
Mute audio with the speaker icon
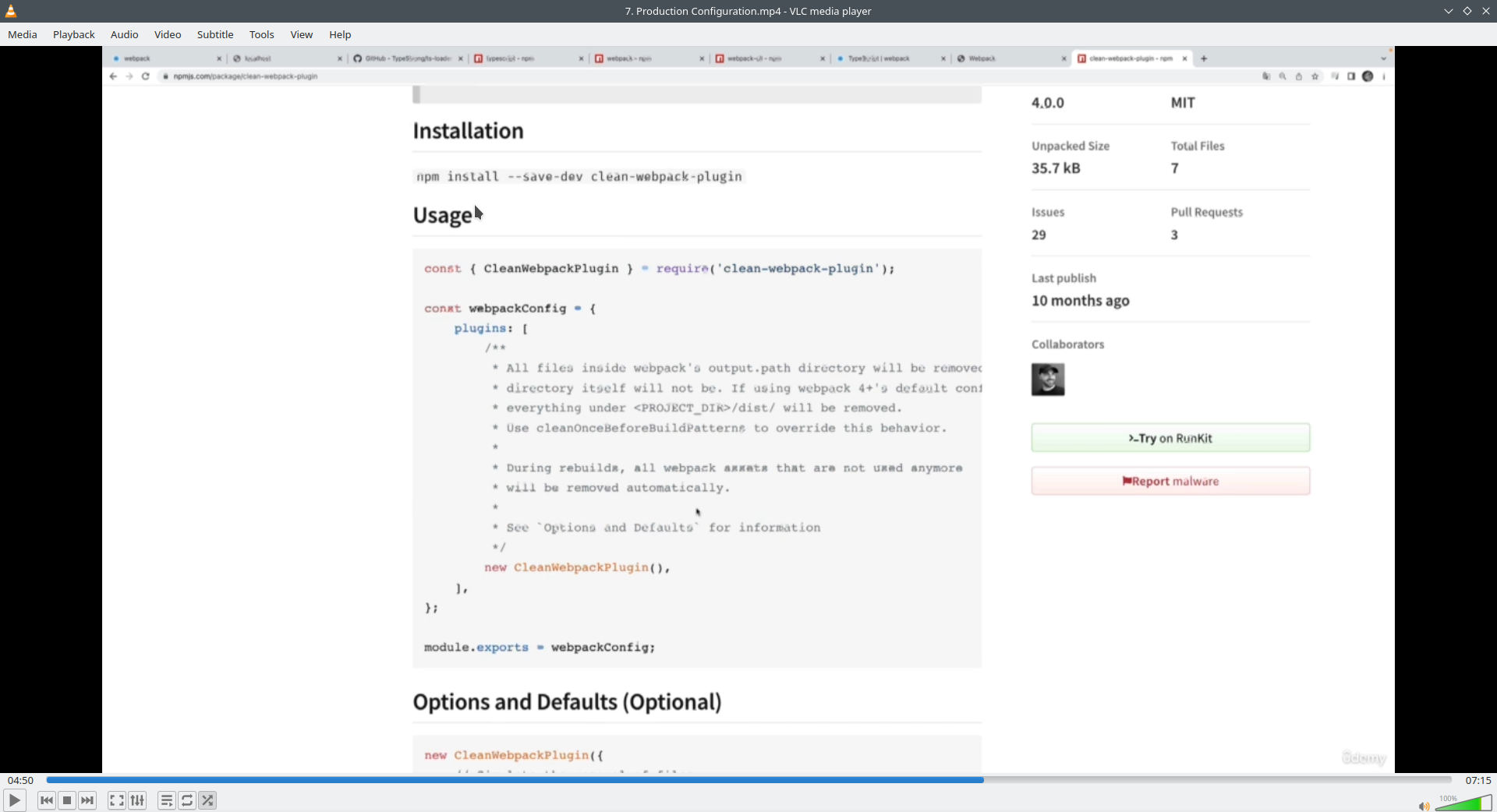(x=1424, y=806)
